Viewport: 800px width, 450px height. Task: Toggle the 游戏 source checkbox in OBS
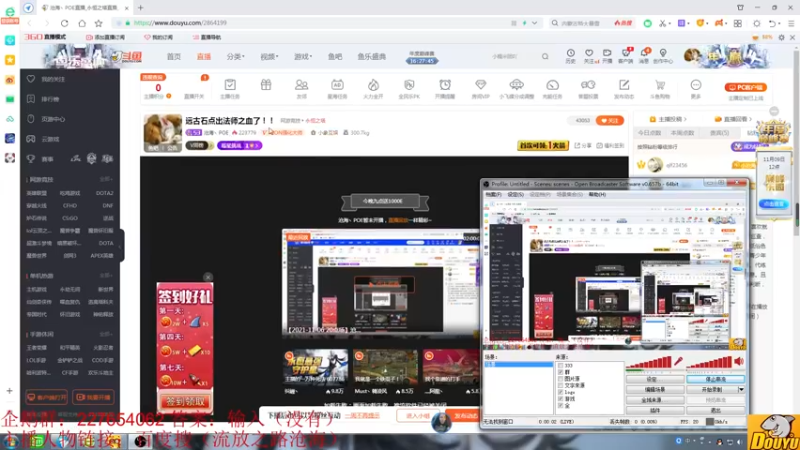pos(560,399)
